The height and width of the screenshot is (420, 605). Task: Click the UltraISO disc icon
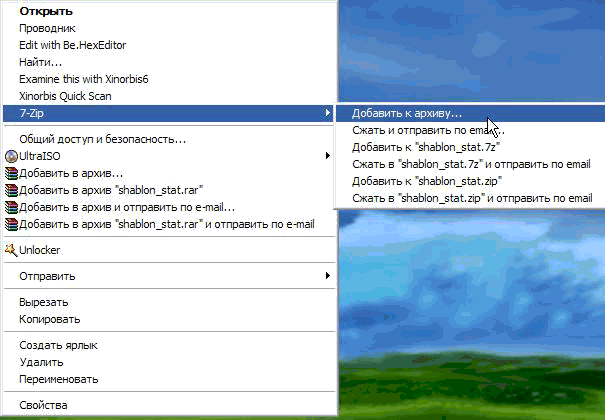coord(12,156)
